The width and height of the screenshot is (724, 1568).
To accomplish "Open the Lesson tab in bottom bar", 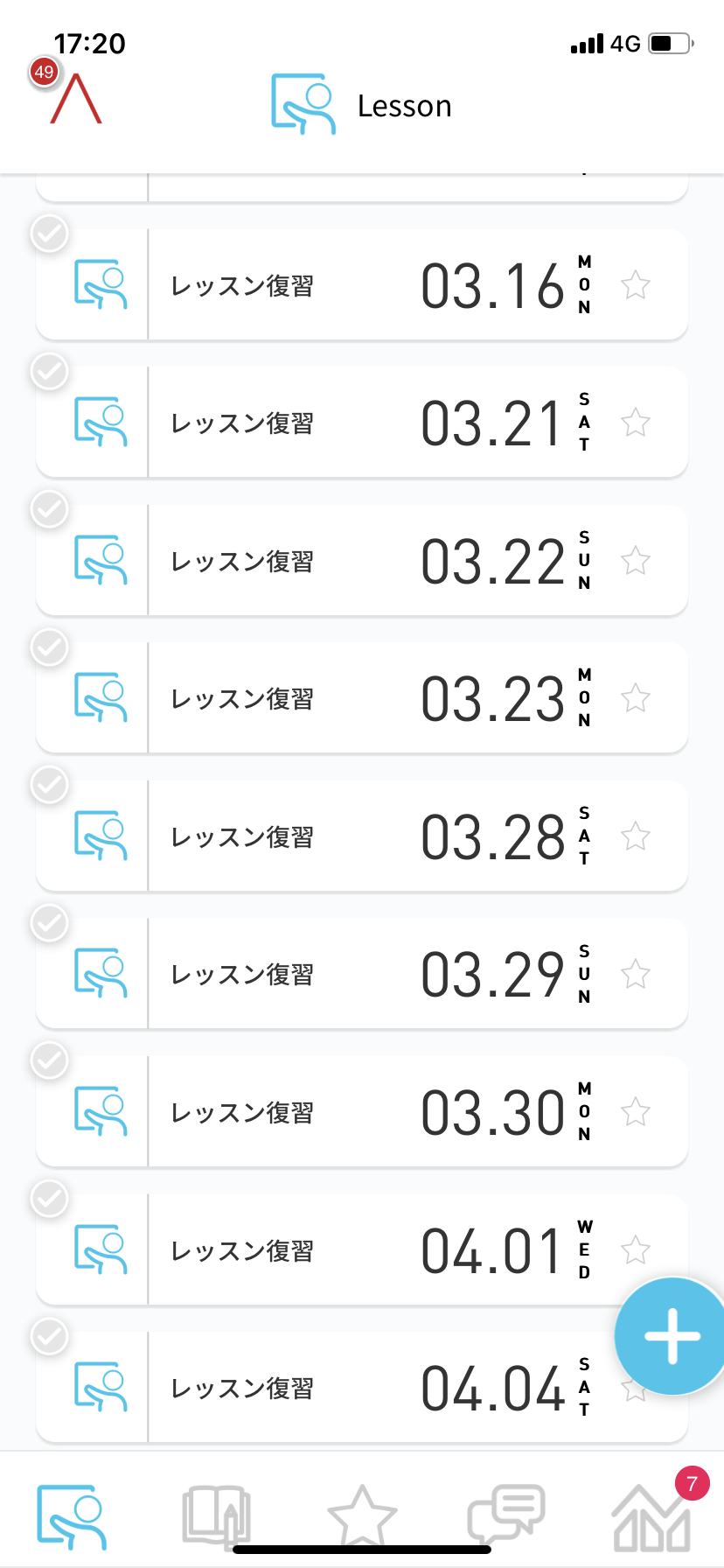I will 72,1515.
